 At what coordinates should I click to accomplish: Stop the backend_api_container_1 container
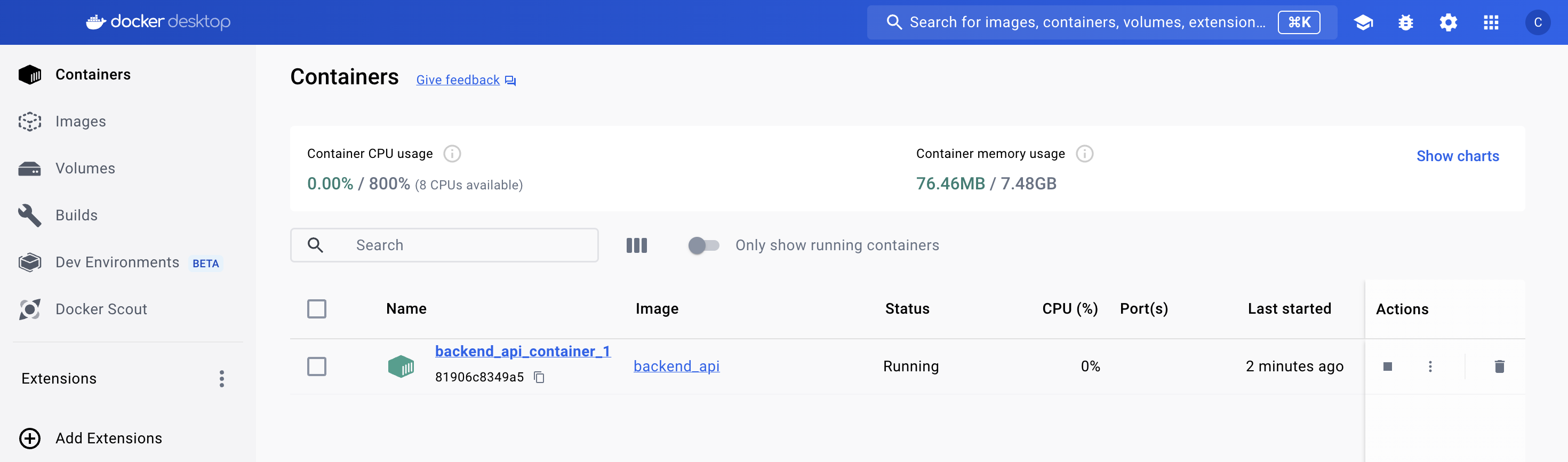coord(1387,367)
